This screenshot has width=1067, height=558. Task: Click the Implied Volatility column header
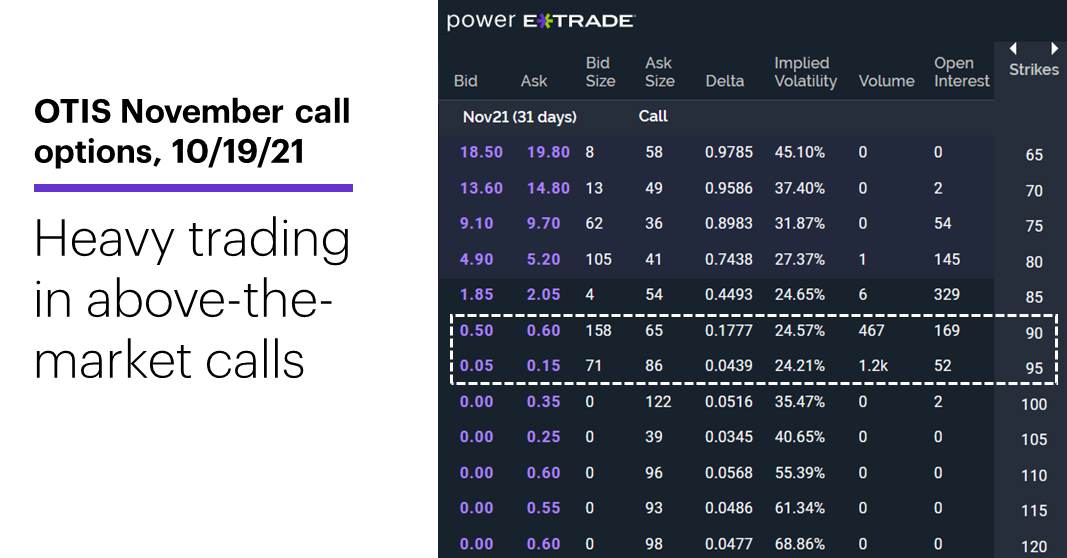pyautogui.click(x=806, y=72)
